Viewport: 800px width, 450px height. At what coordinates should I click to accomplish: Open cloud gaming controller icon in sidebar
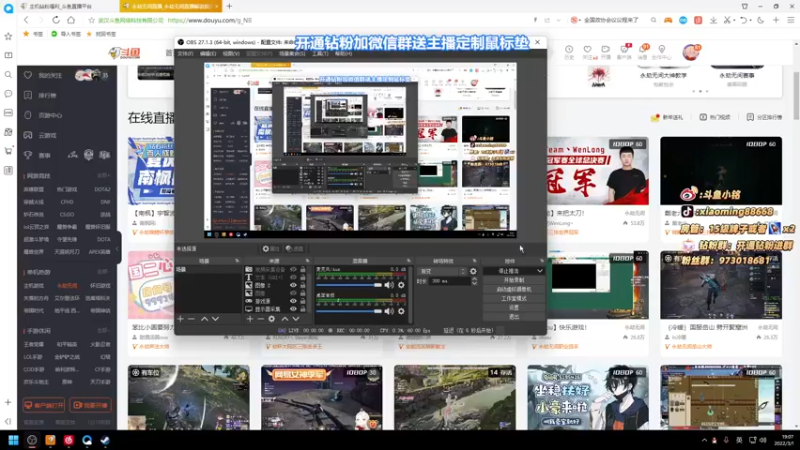(28, 135)
